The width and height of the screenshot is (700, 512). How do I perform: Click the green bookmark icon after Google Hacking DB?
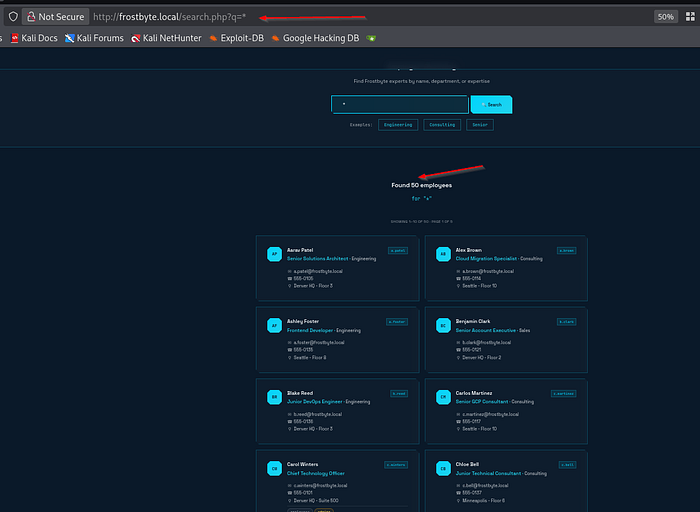[371, 38]
